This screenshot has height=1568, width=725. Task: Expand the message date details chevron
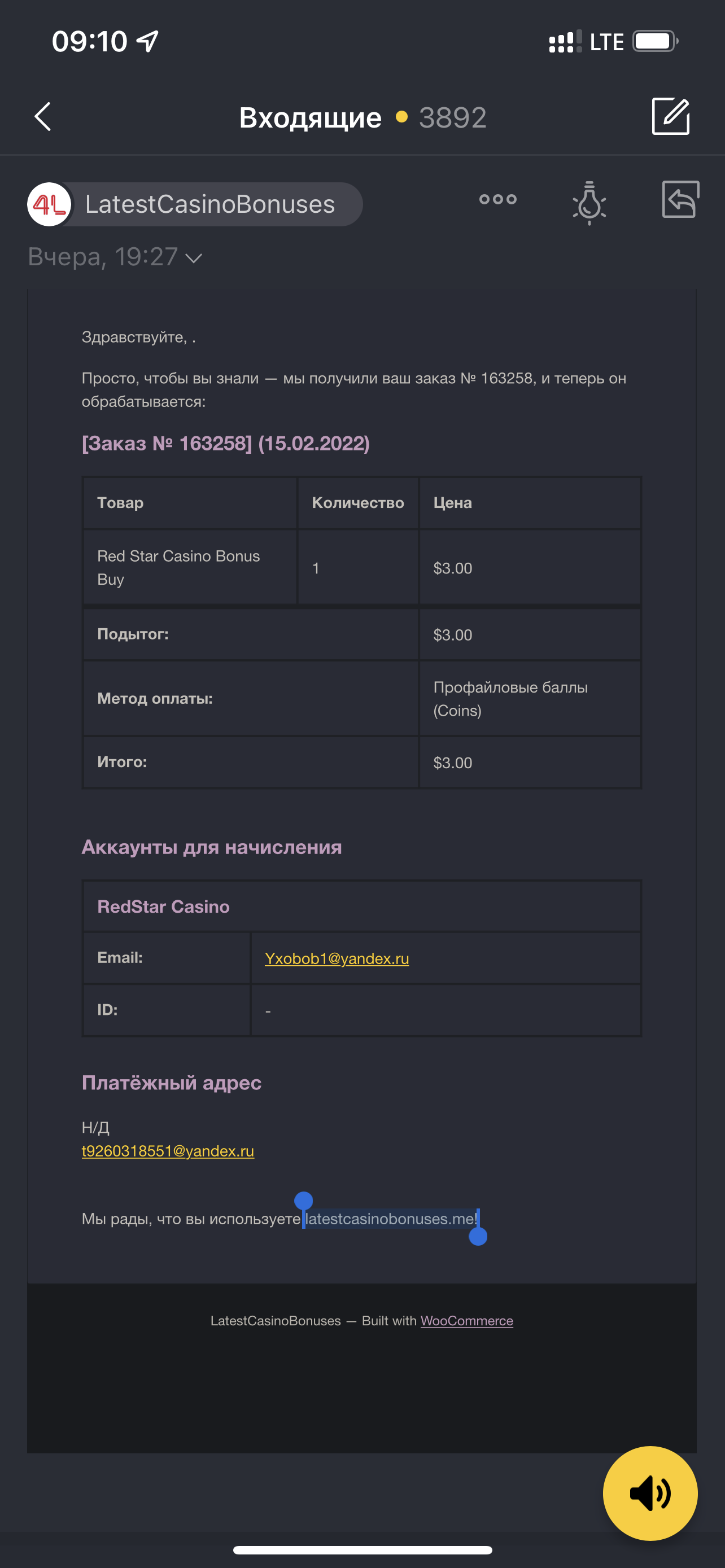click(194, 258)
